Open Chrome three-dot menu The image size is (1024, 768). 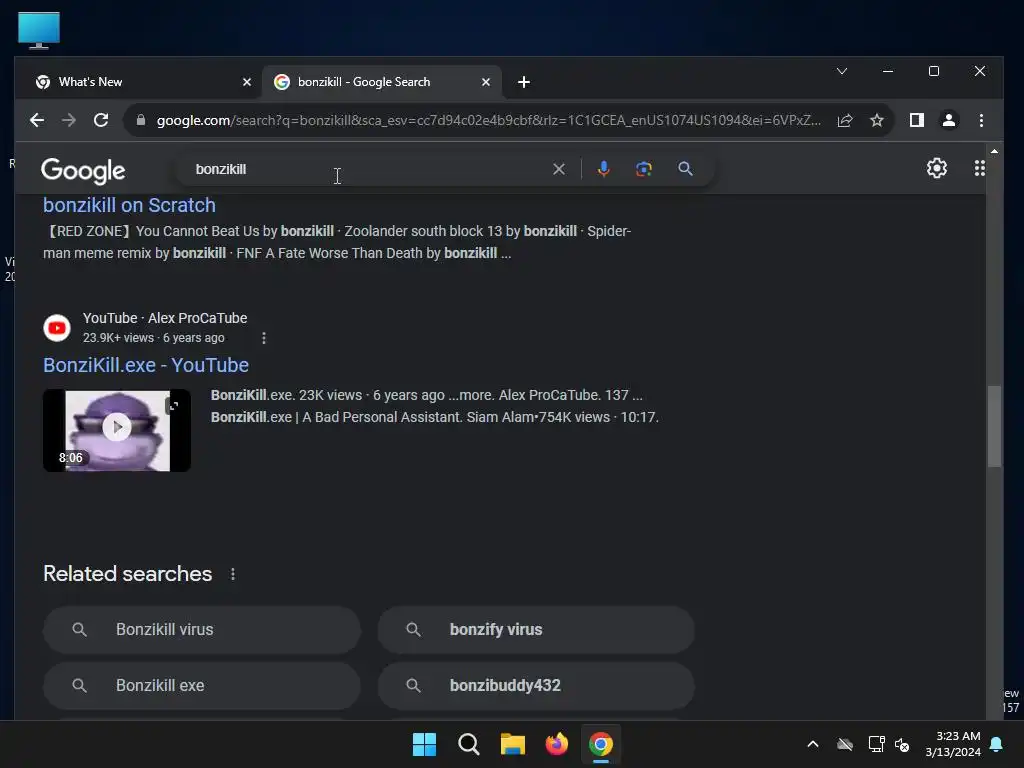coord(981,120)
